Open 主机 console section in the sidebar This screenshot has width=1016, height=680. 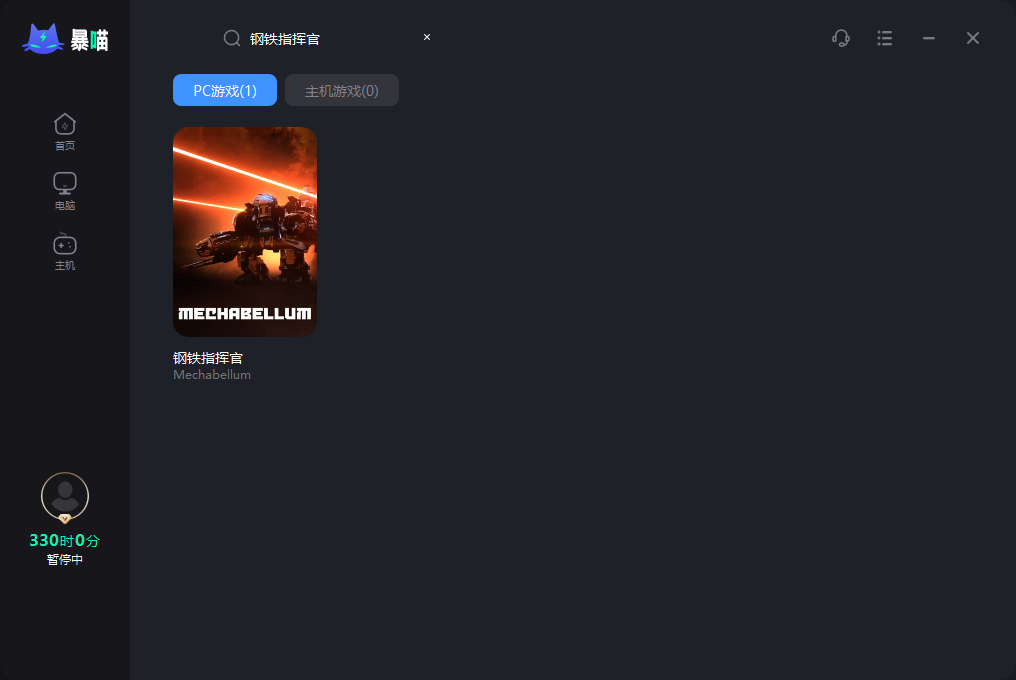65,252
